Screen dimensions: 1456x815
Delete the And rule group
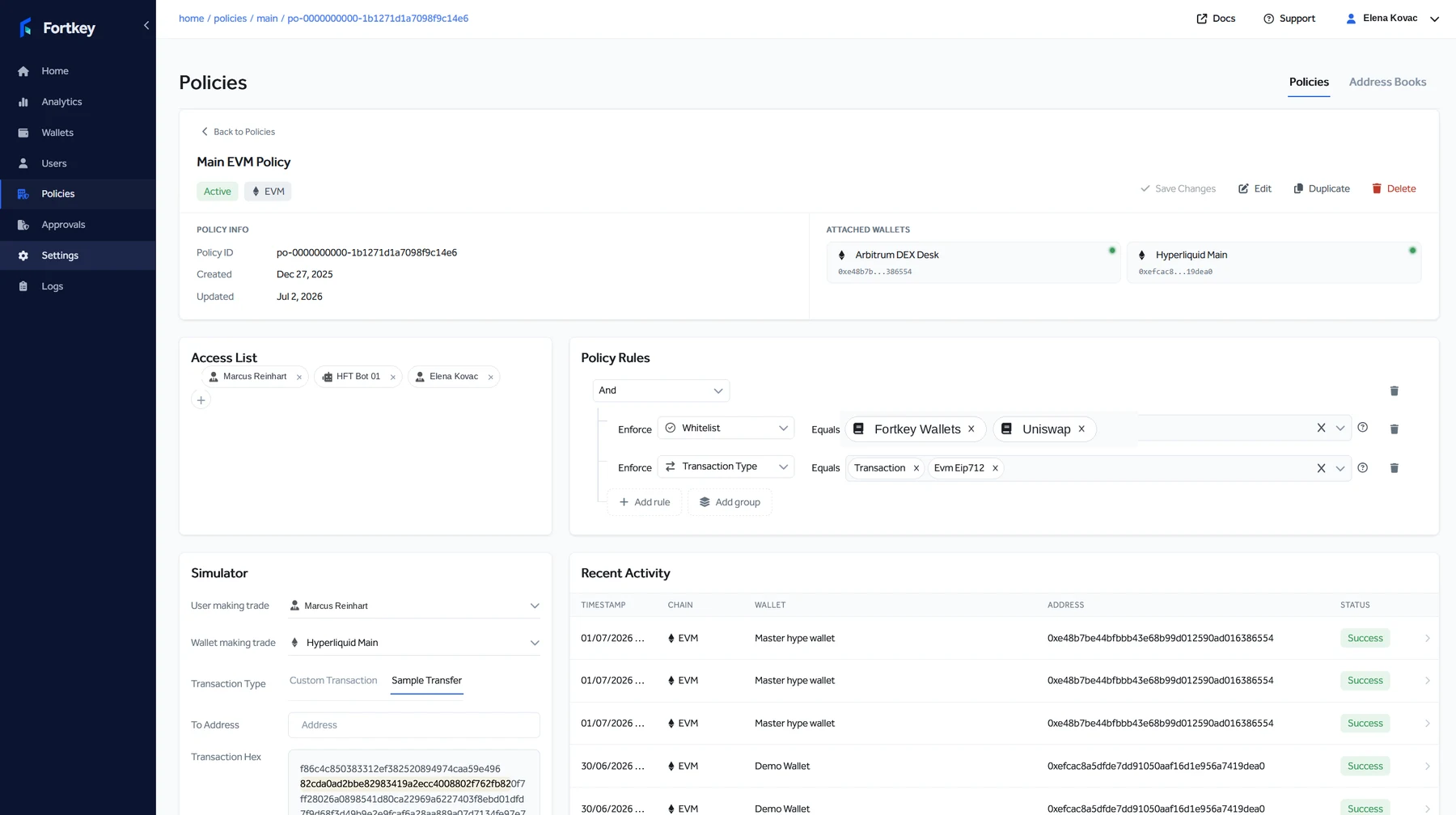coord(1394,391)
